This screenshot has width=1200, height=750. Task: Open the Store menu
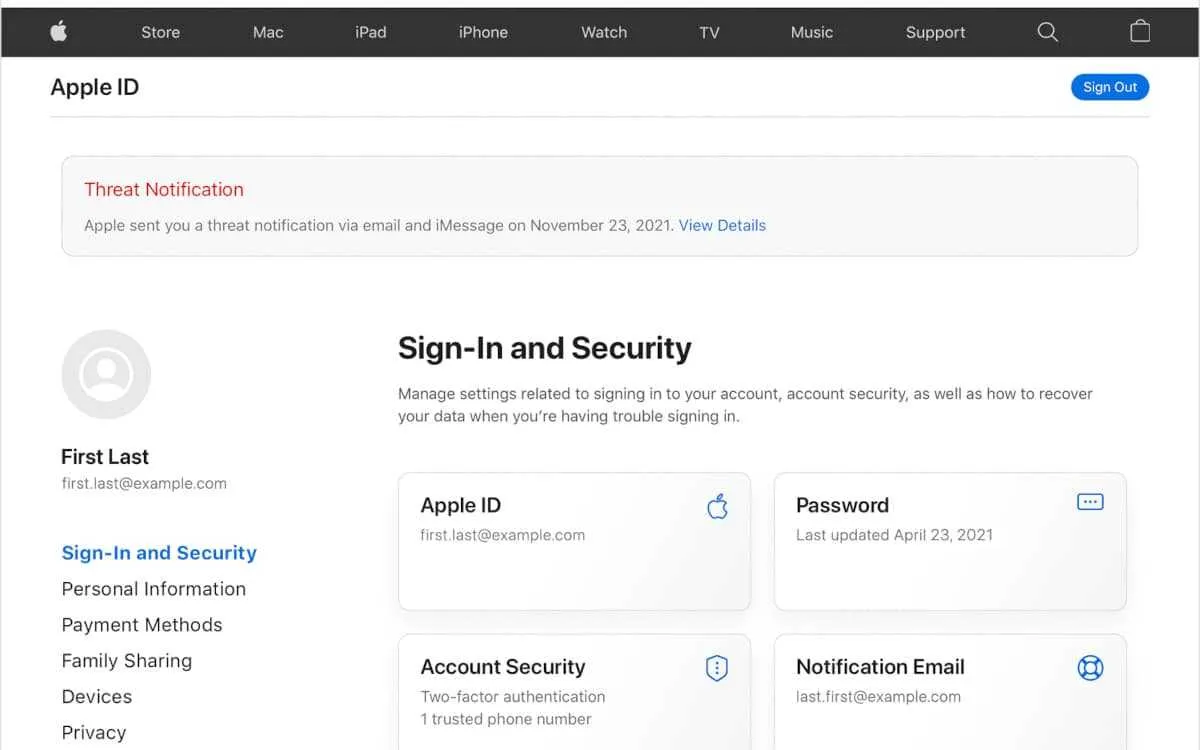tap(160, 32)
